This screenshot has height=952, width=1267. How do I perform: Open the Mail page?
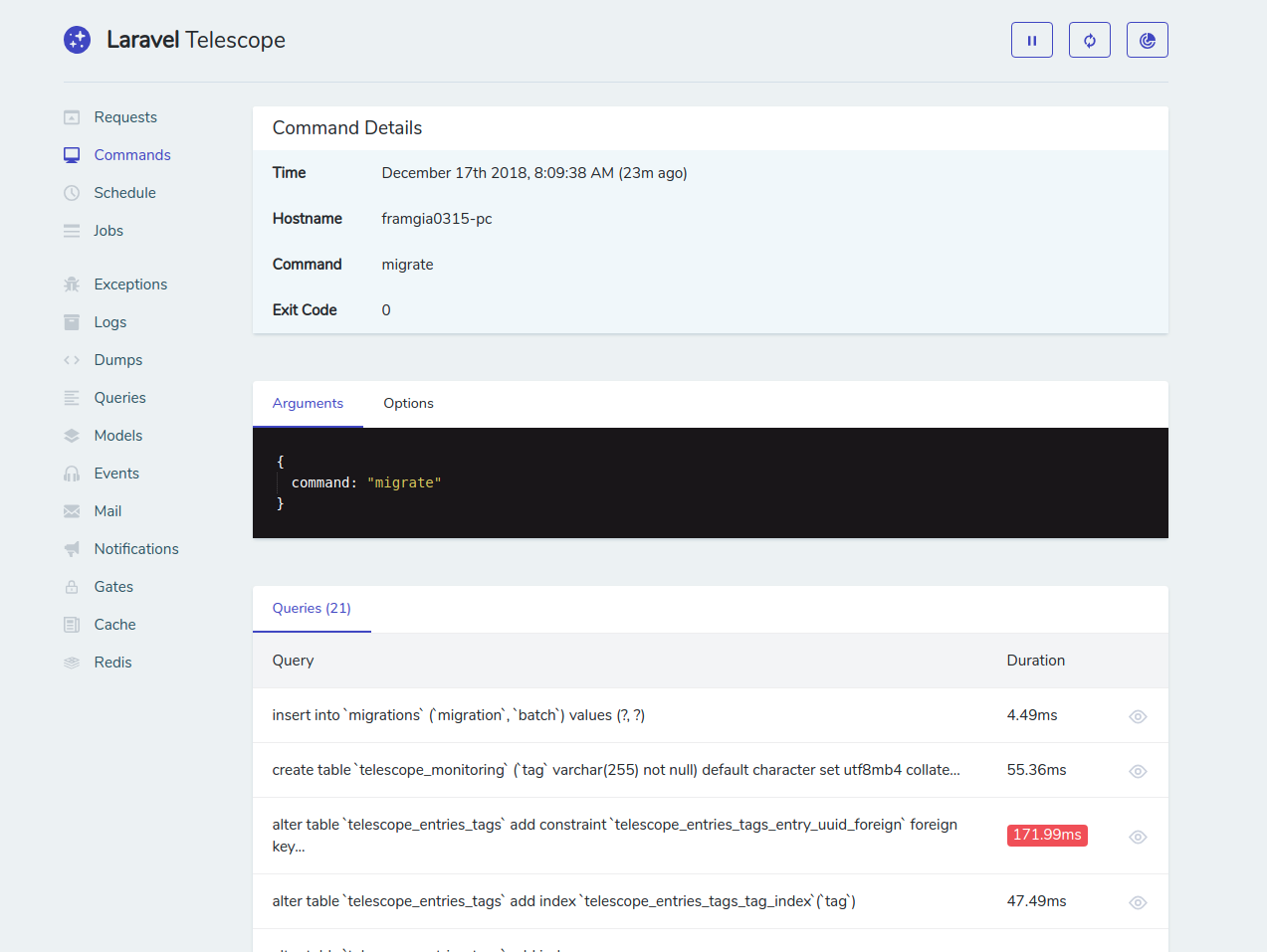pos(107,511)
